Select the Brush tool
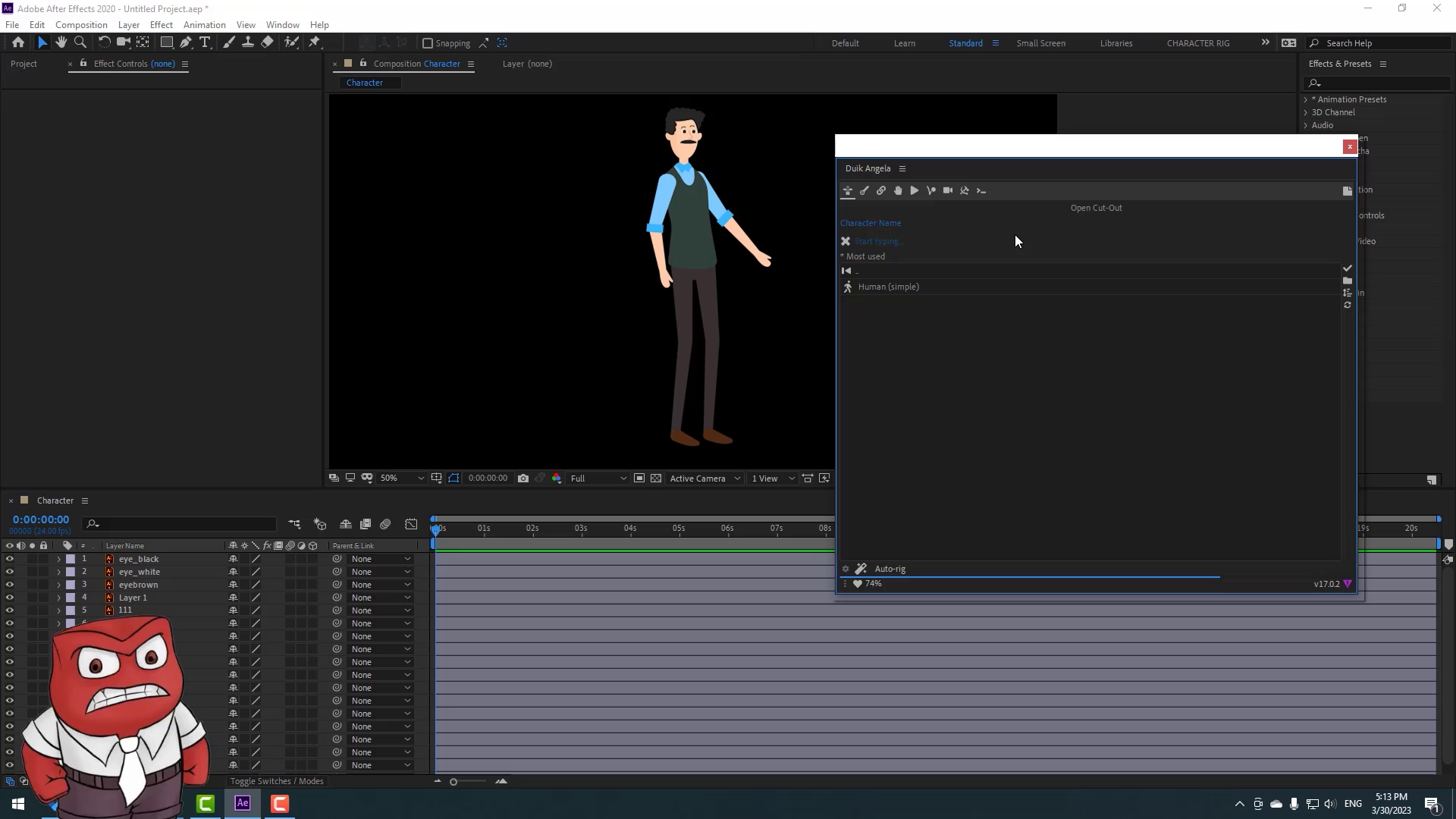Image resolution: width=1456 pixels, height=819 pixels. pyautogui.click(x=228, y=42)
